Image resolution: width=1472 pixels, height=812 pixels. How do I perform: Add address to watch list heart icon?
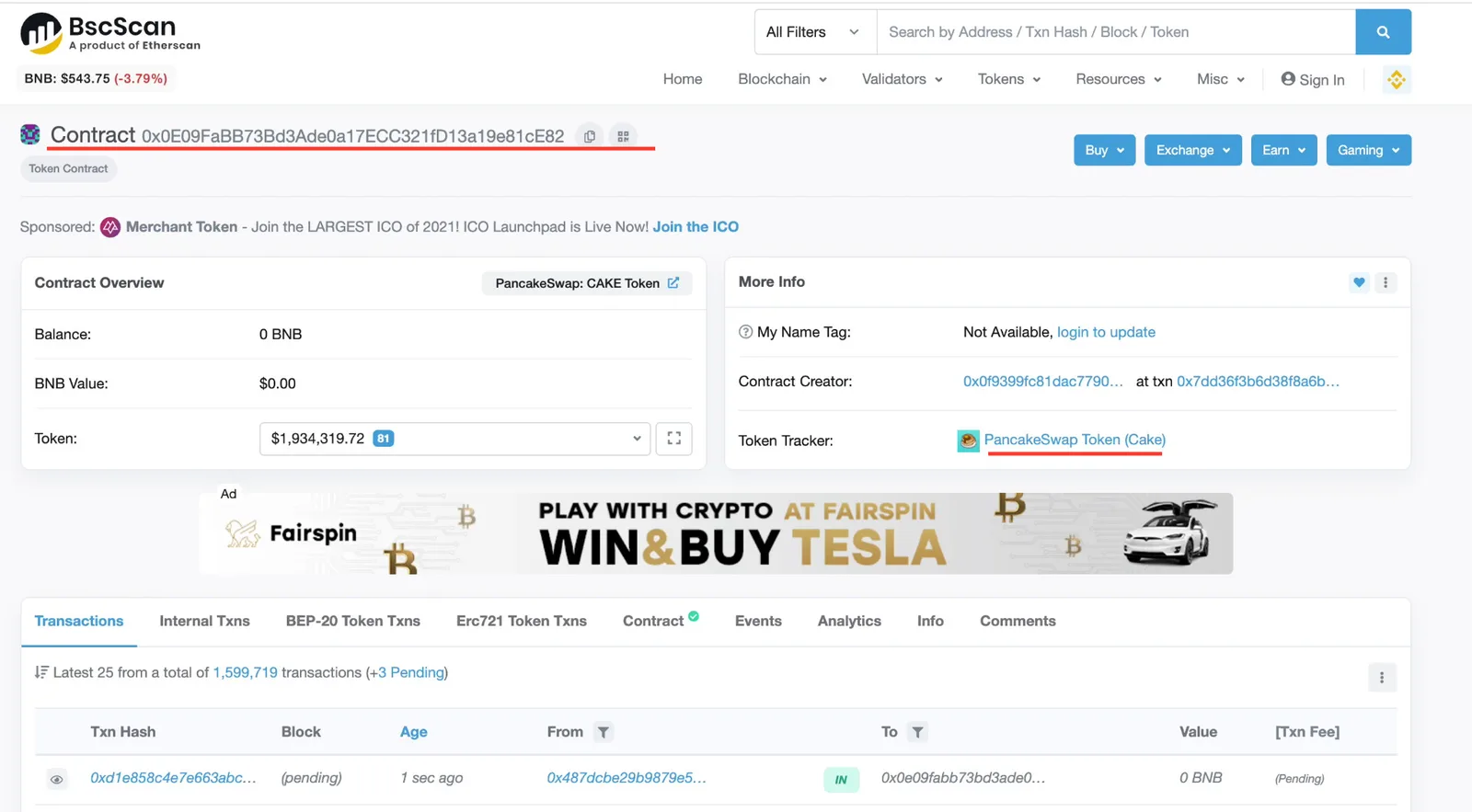tap(1359, 282)
